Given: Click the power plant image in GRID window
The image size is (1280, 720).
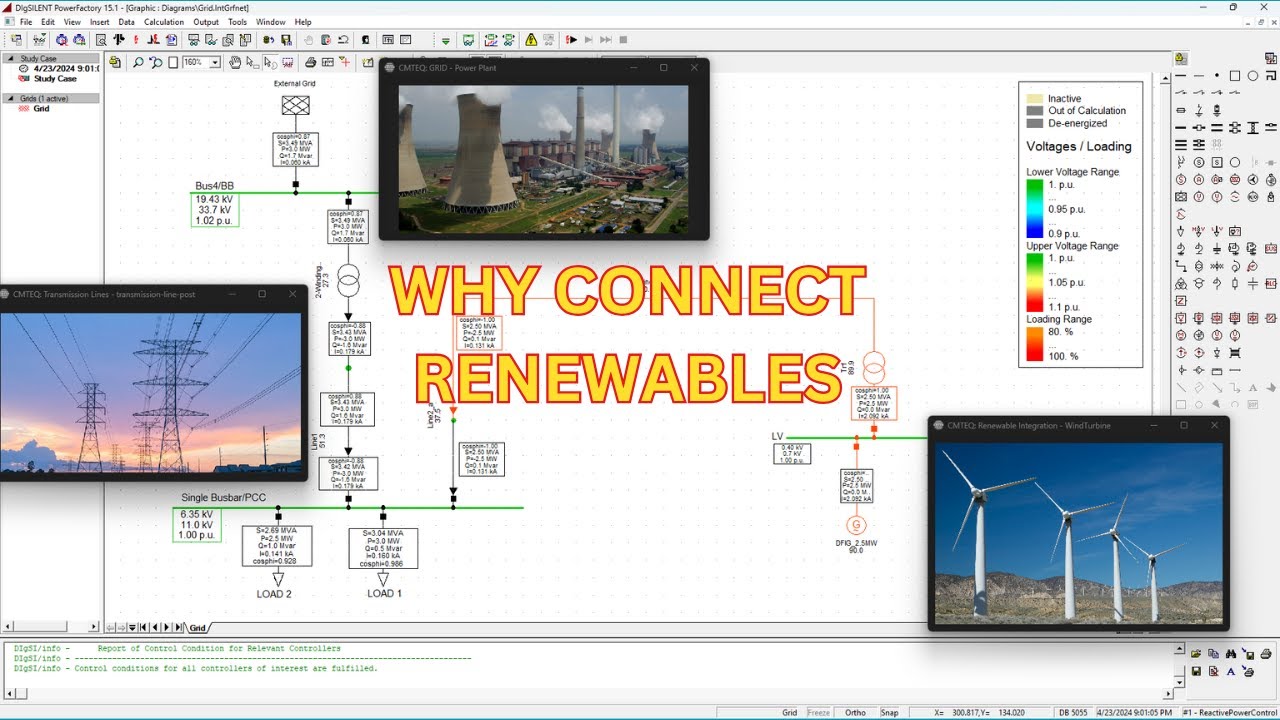Looking at the screenshot, I should pyautogui.click(x=543, y=159).
